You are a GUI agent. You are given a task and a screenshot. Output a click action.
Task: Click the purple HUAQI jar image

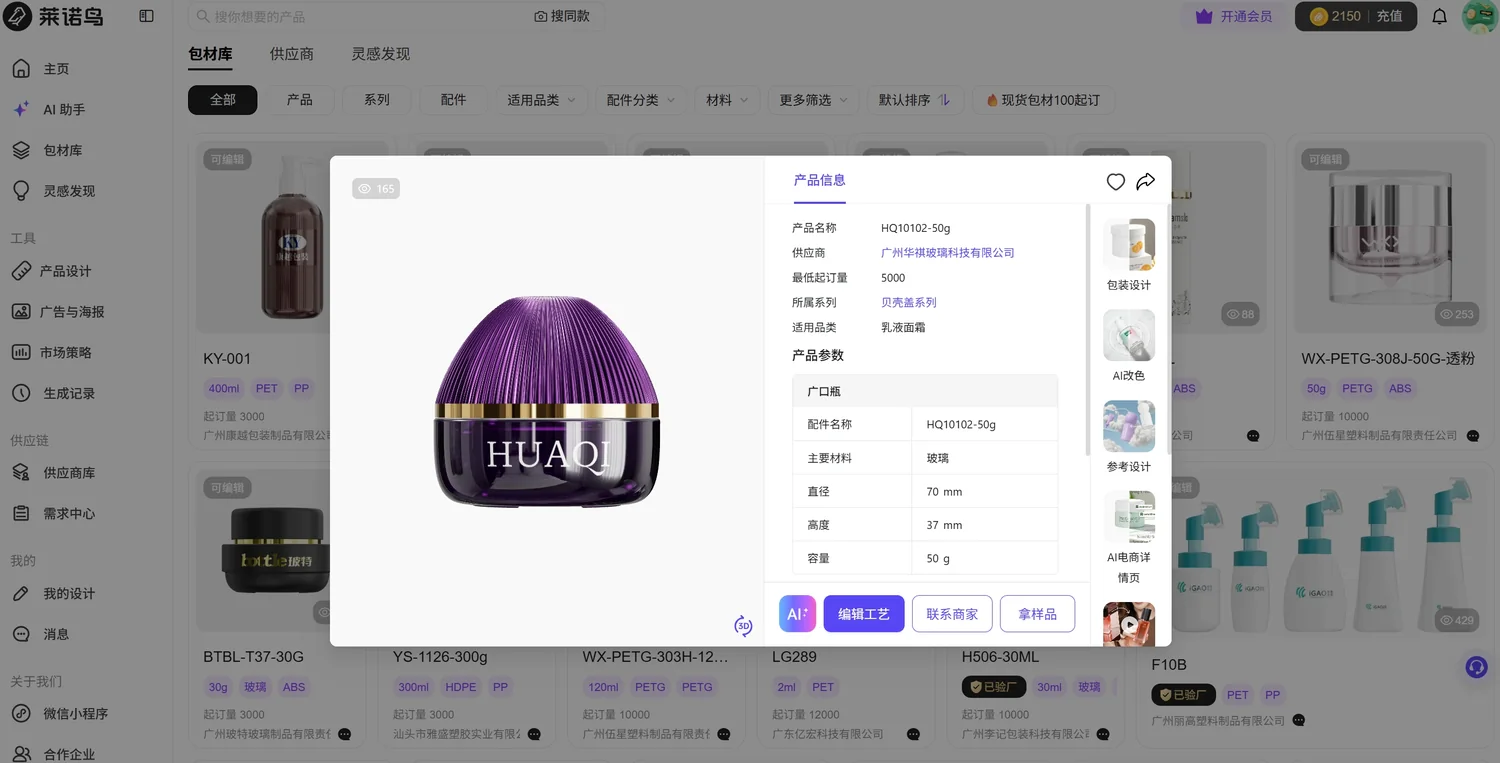point(548,401)
